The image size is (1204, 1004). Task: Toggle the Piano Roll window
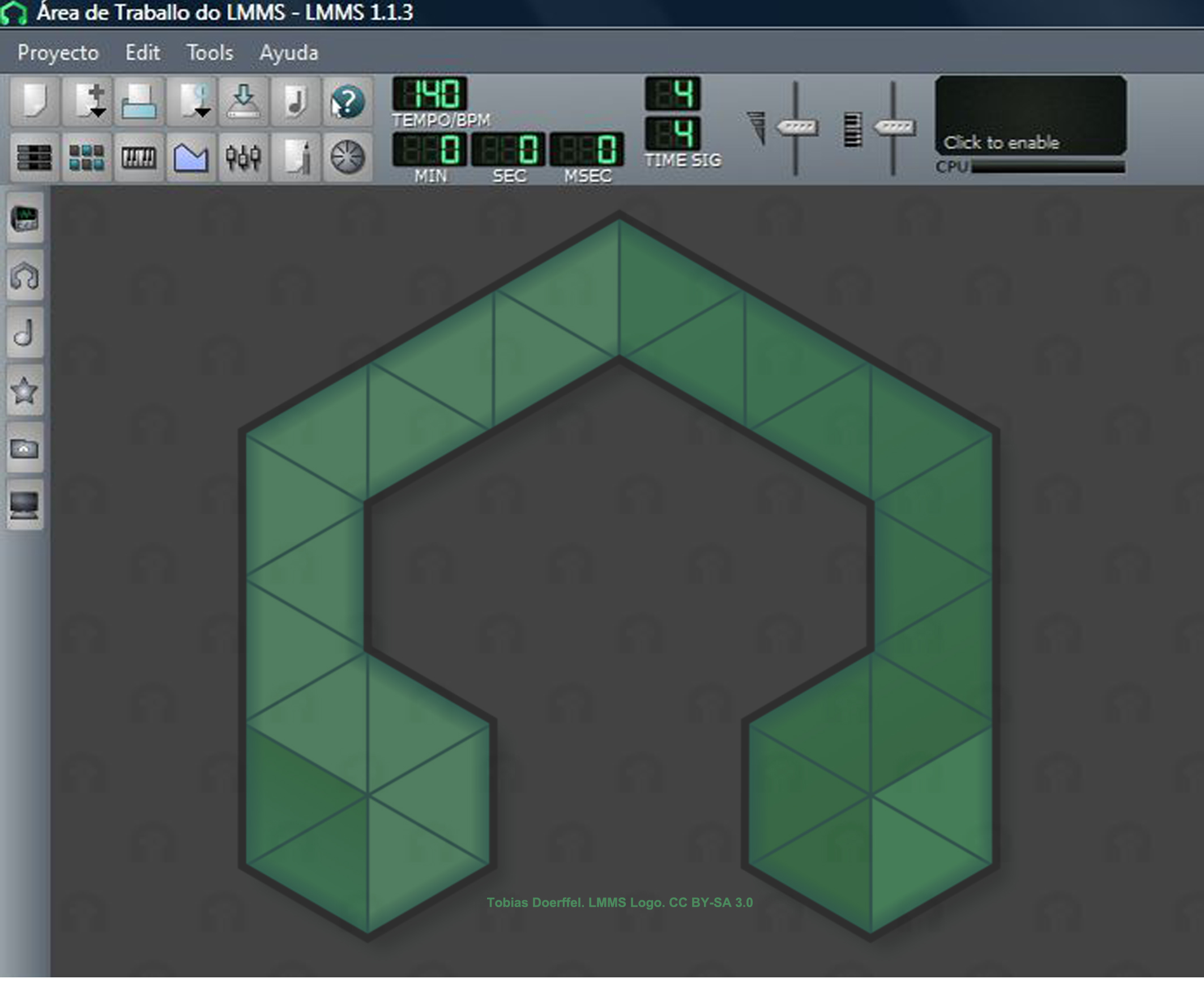click(139, 157)
